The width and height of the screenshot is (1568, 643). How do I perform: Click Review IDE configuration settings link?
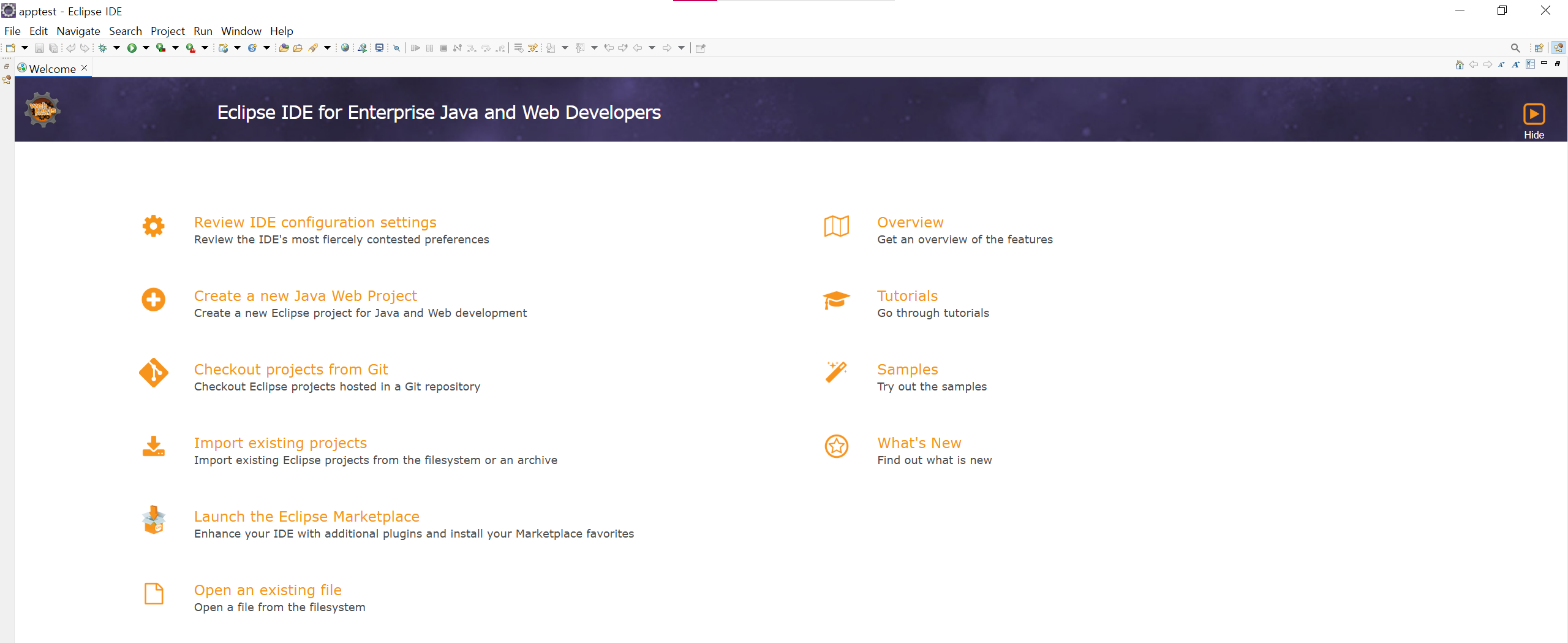click(x=315, y=222)
